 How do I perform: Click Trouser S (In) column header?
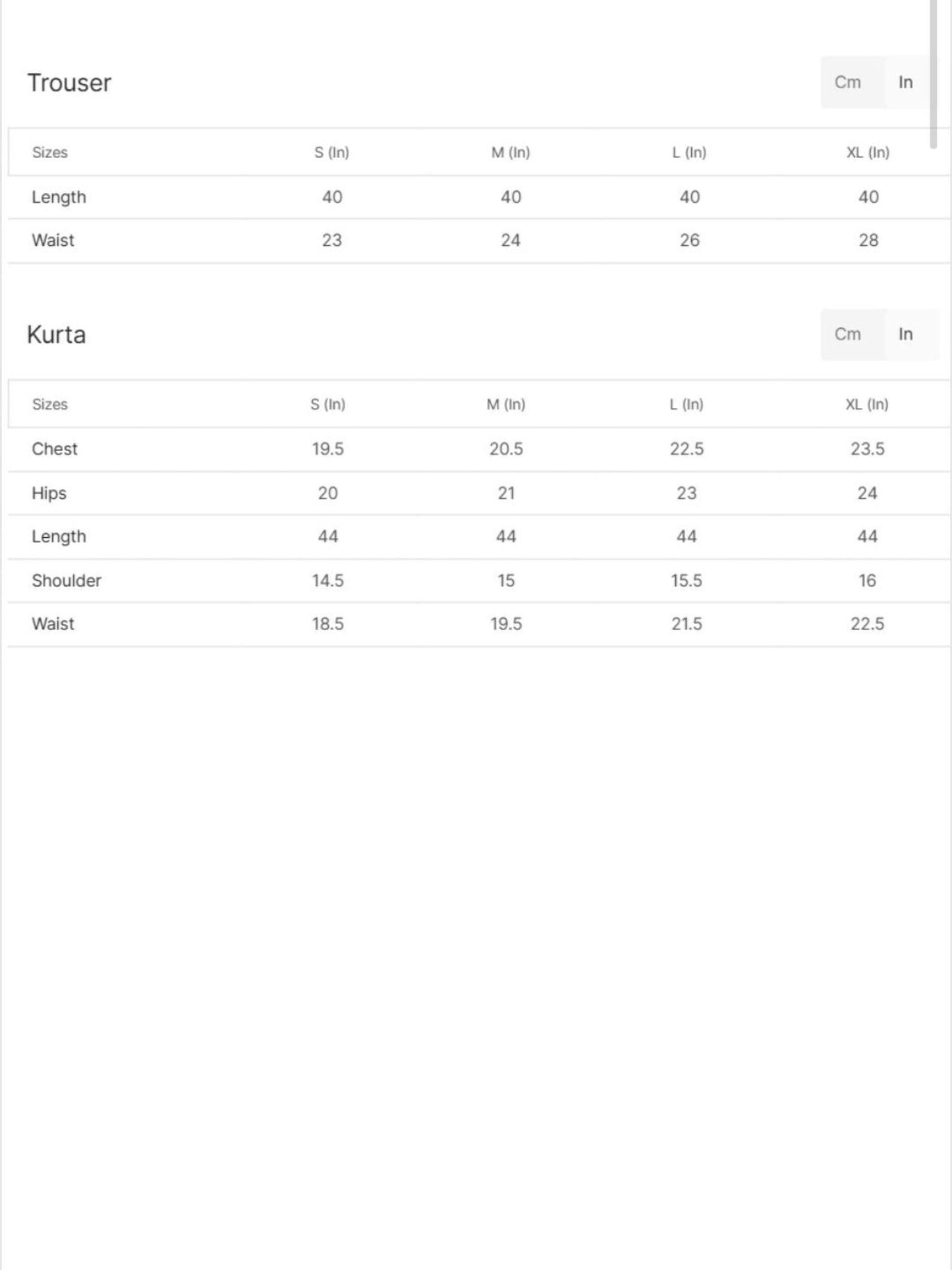[331, 152]
